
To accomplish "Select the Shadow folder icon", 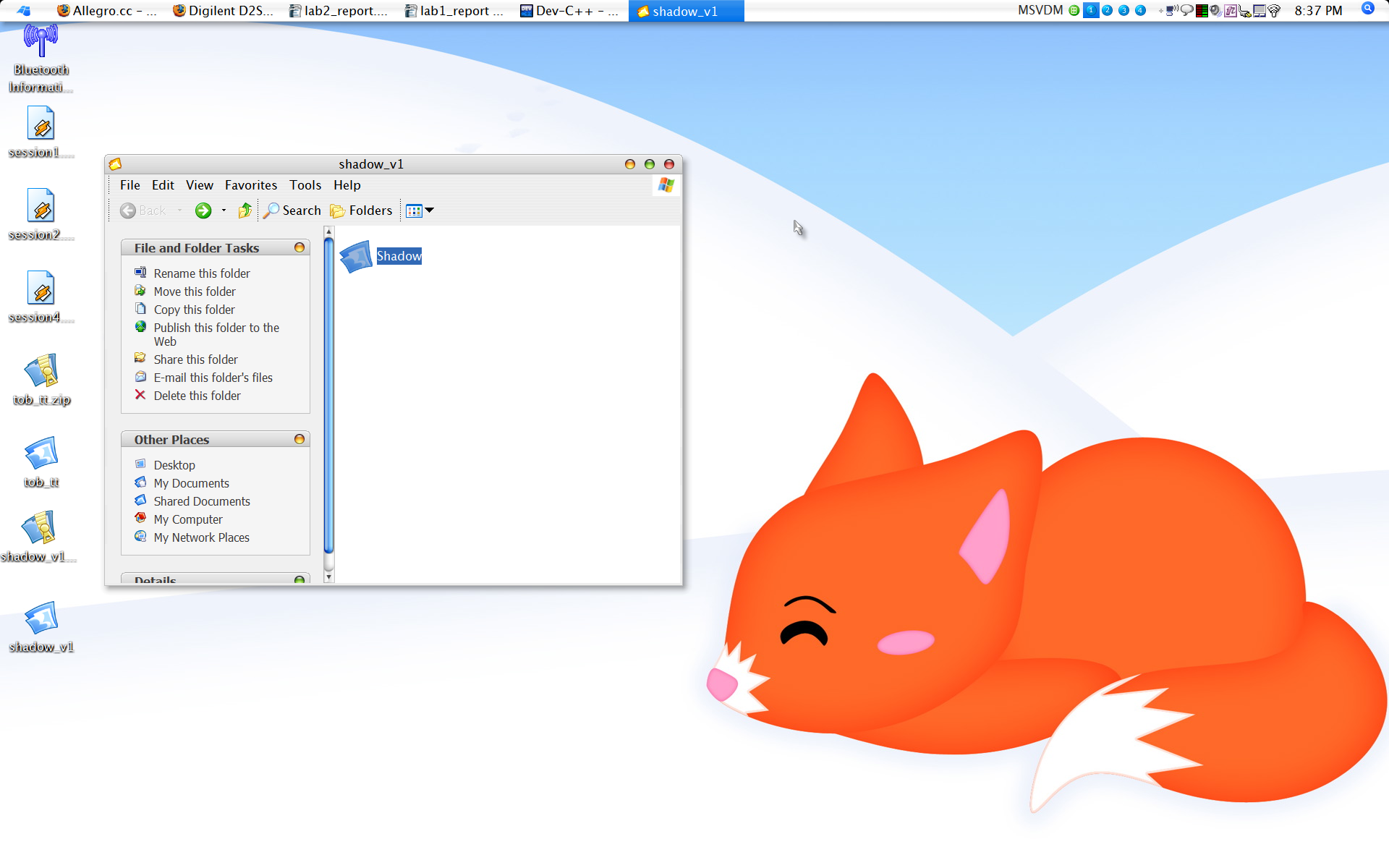I will [356, 257].
